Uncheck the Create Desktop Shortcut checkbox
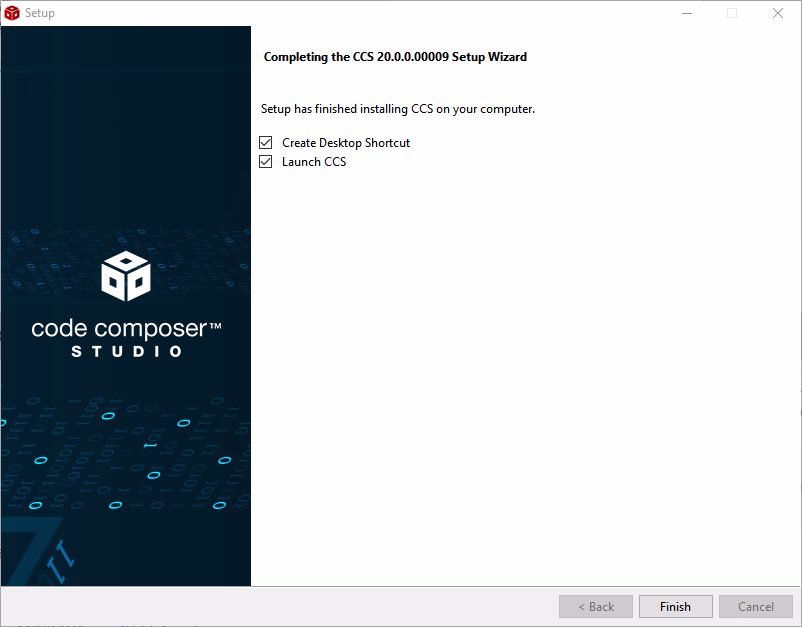 click(266, 143)
